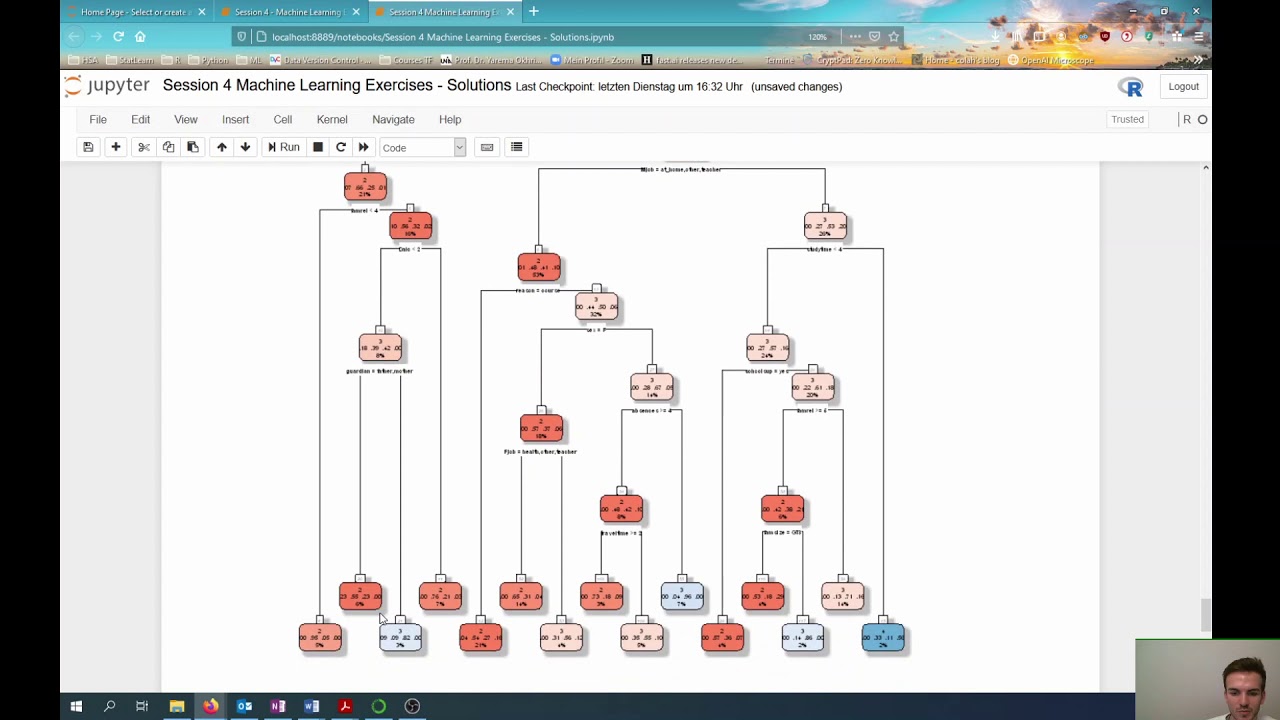This screenshot has height=720, width=1280.
Task: Go to the browser home page
Action: pos(140,37)
